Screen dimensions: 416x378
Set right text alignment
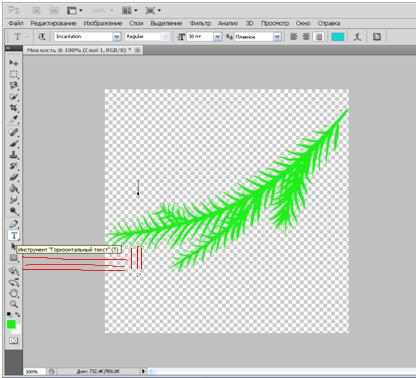[x=319, y=37]
